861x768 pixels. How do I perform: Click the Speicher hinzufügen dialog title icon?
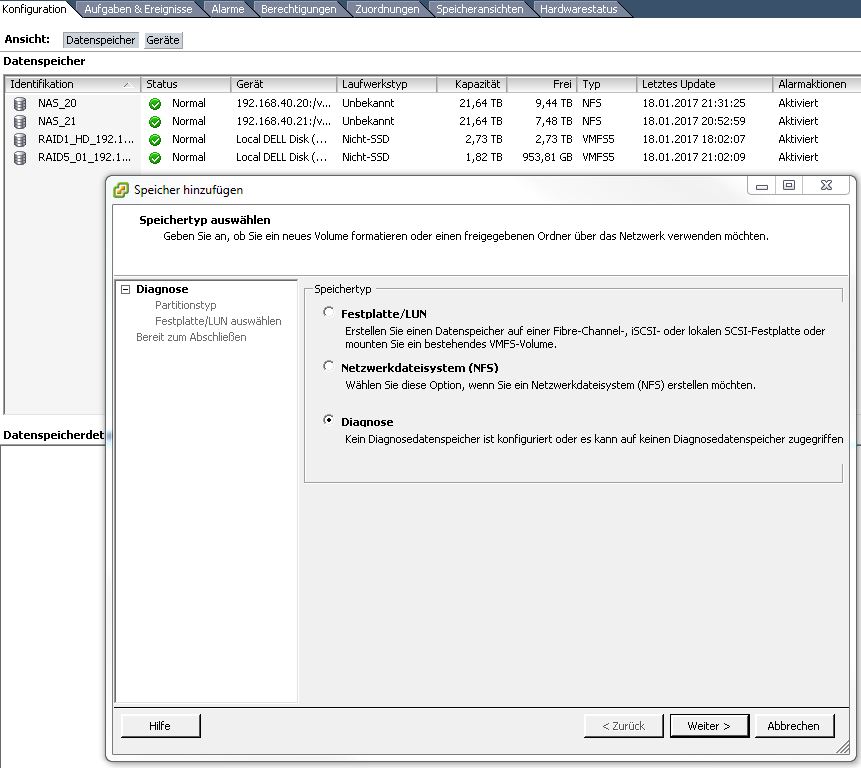tap(121, 189)
